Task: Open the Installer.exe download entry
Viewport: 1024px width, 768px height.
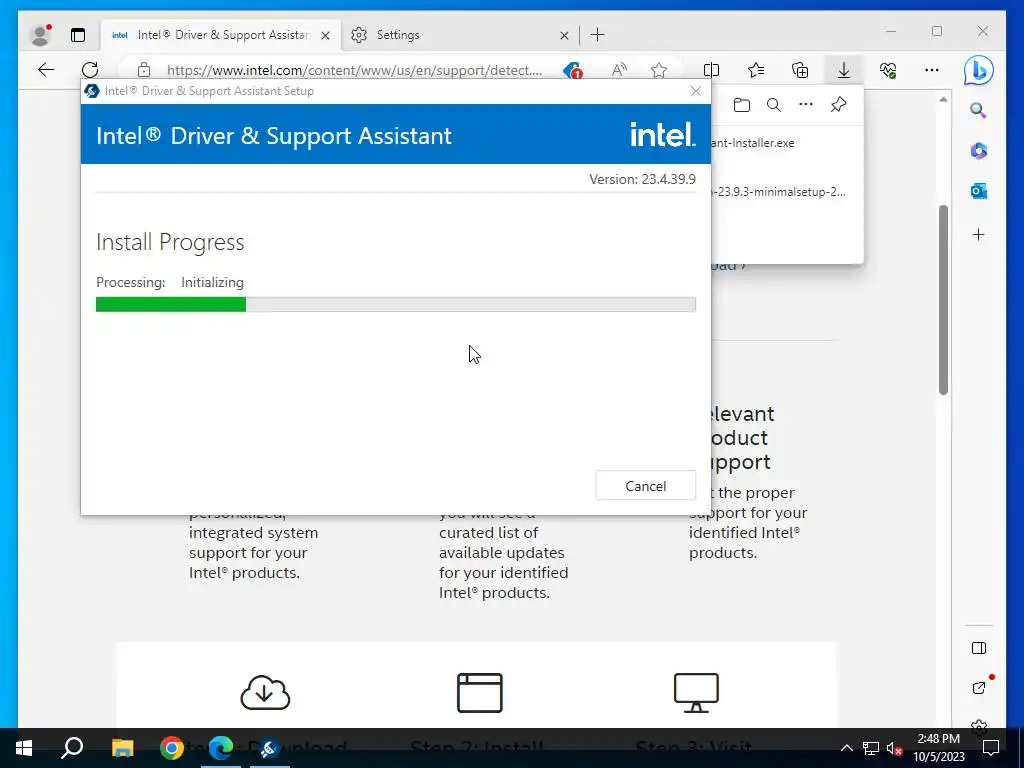Action: [787, 143]
